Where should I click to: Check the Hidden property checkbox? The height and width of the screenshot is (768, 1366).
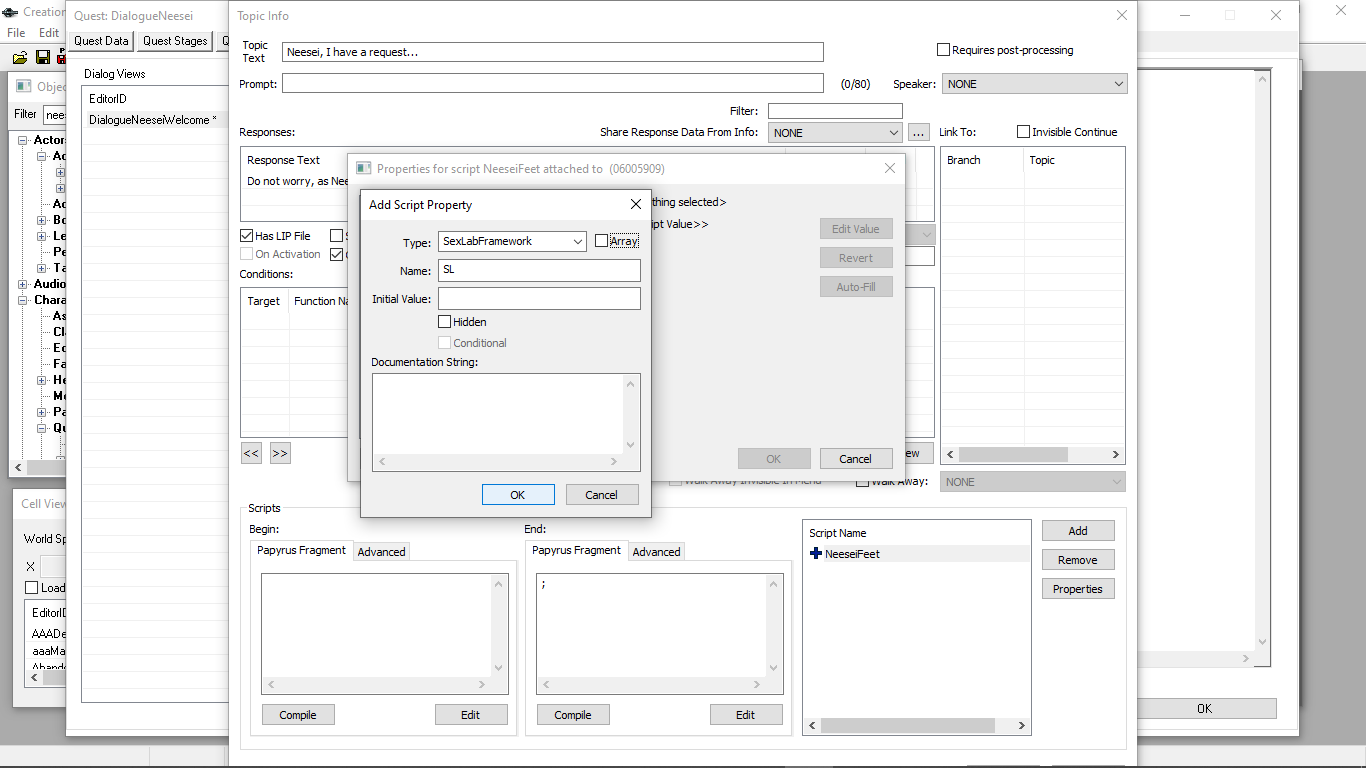tap(445, 322)
